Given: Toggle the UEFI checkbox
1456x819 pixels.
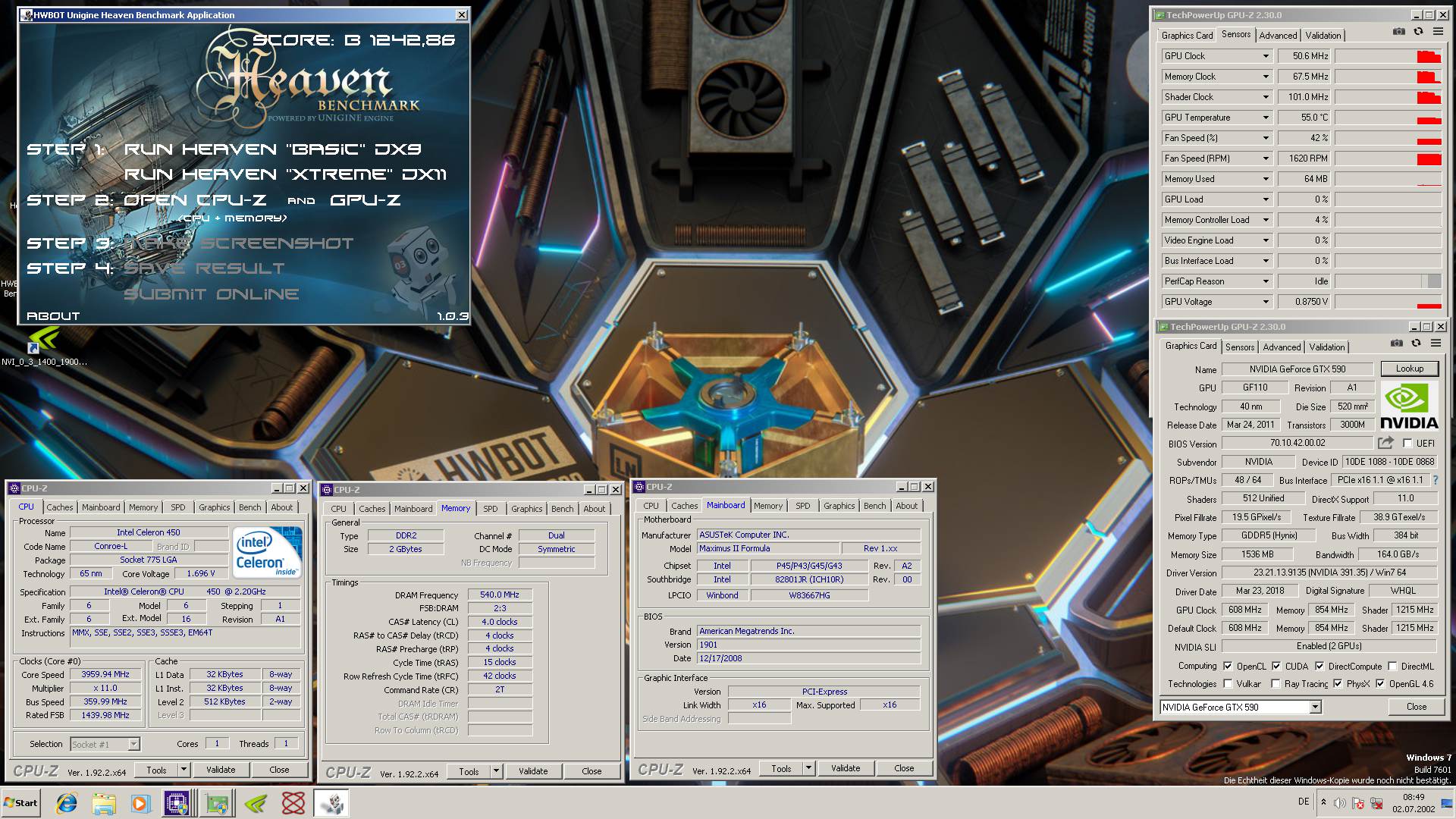Looking at the screenshot, I should click(1407, 443).
